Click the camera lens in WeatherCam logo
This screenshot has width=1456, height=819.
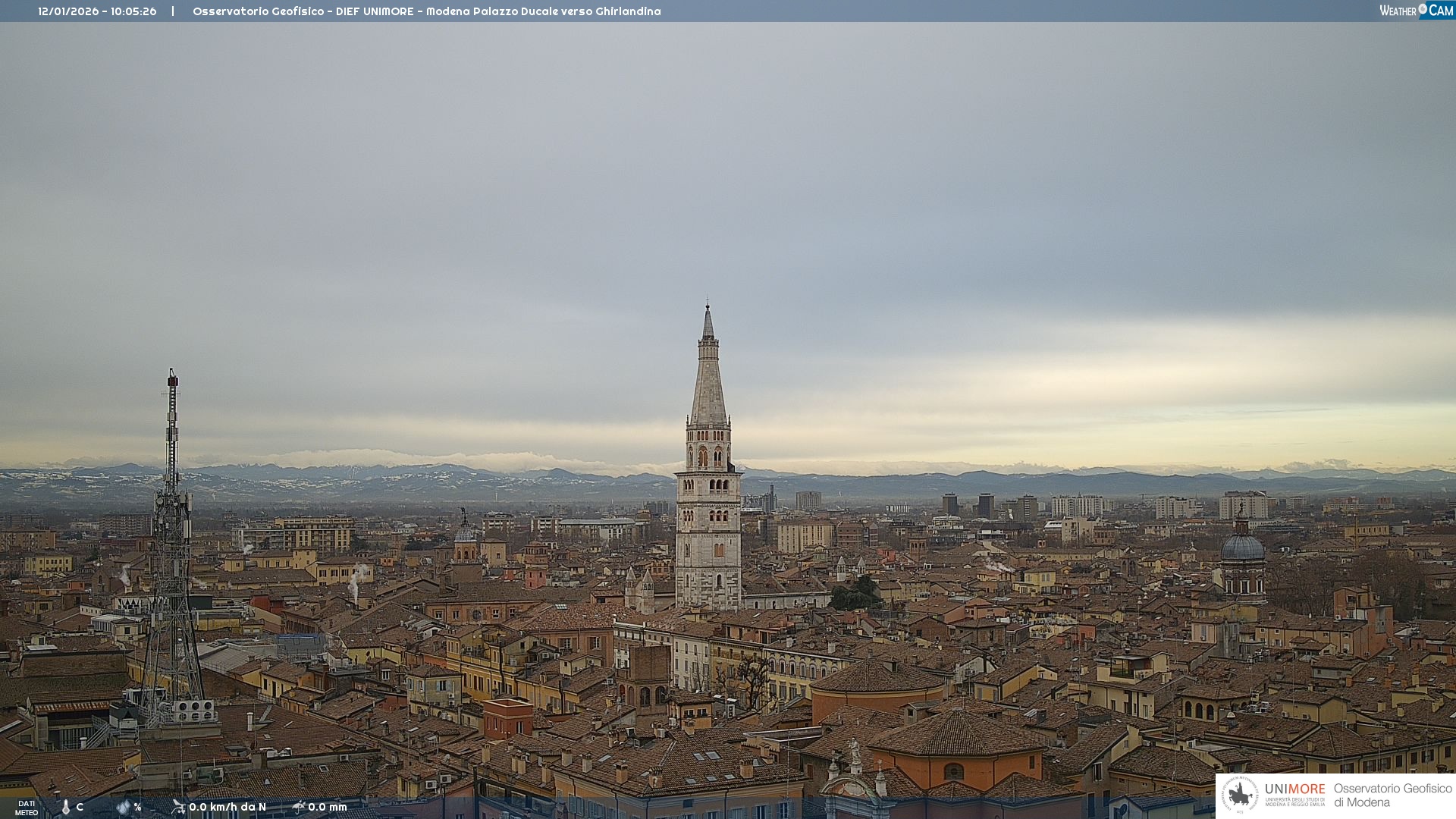click(x=1422, y=9)
